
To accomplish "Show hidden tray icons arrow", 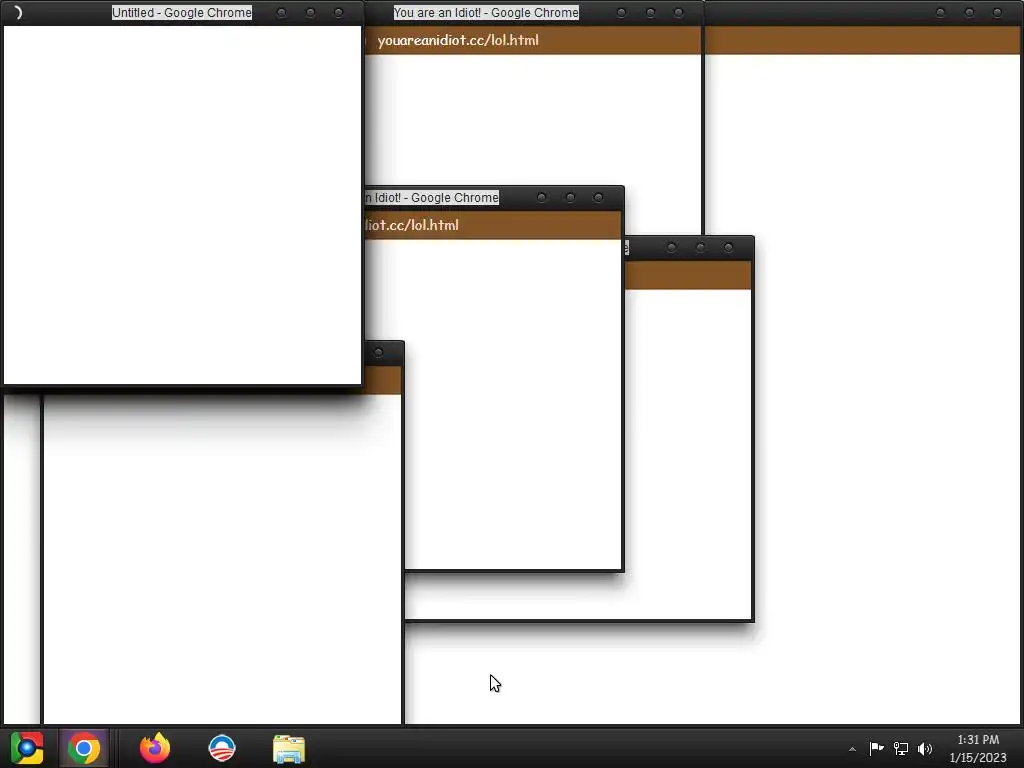I will tap(852, 749).
